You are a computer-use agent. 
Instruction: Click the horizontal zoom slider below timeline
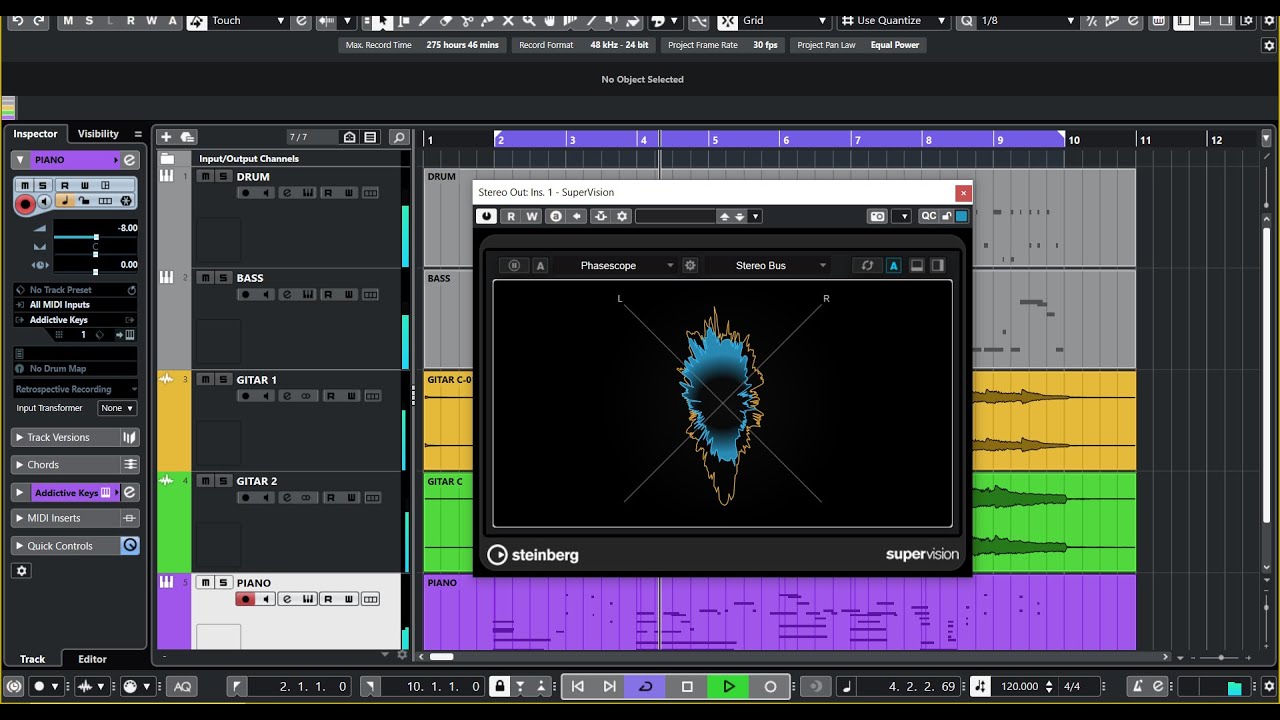(x=1220, y=657)
